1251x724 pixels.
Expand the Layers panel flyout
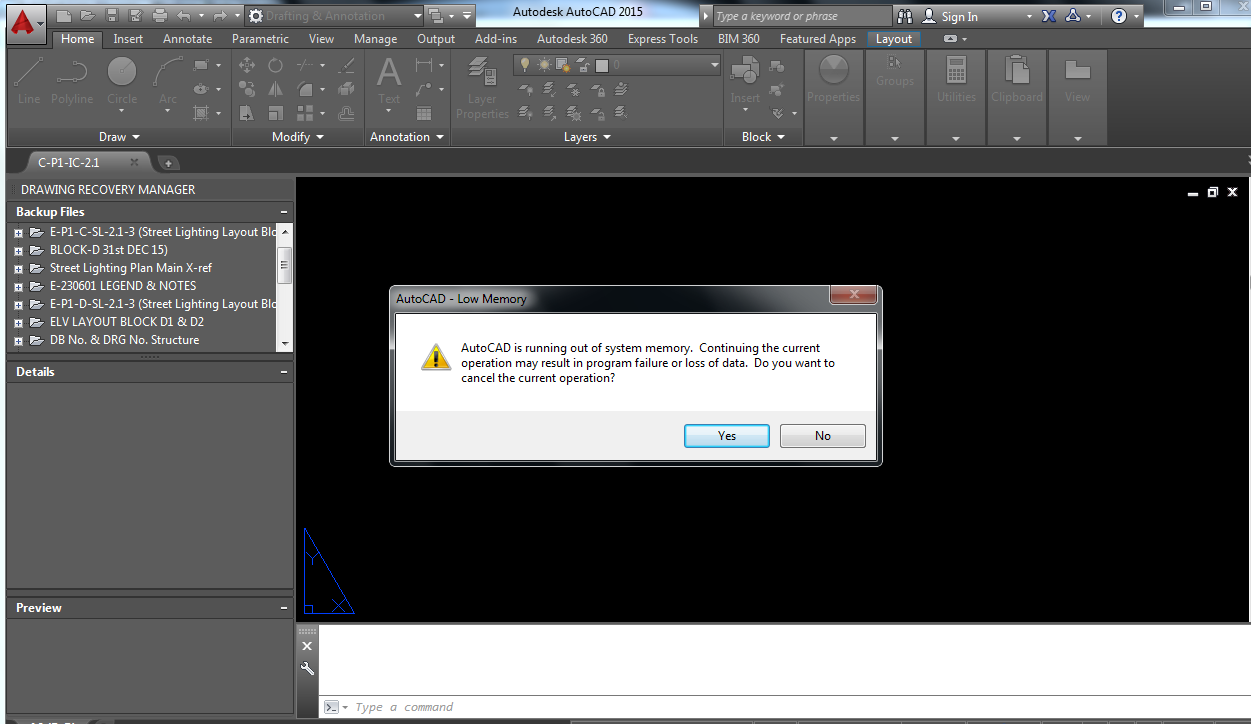(587, 137)
